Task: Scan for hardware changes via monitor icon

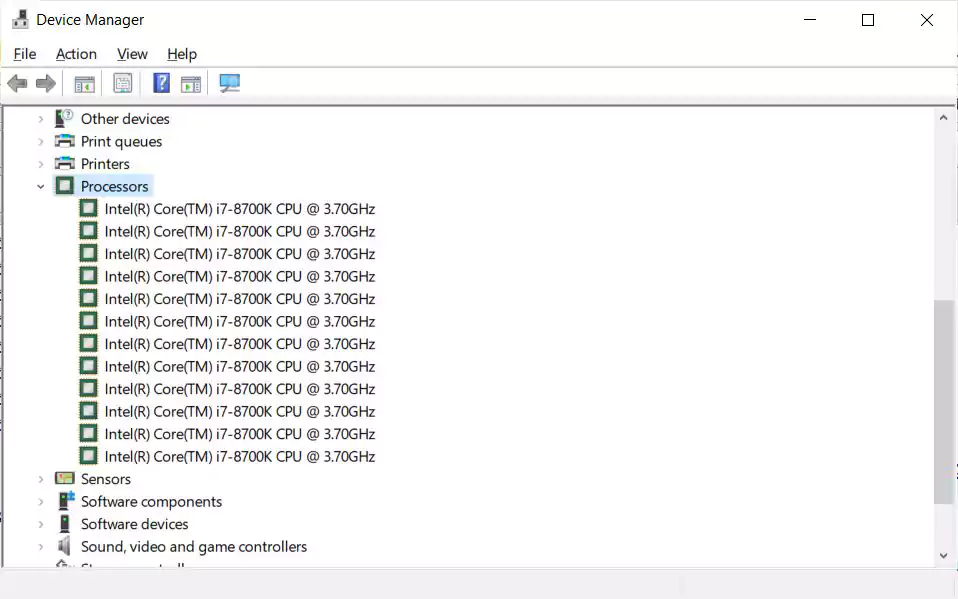Action: tap(230, 83)
